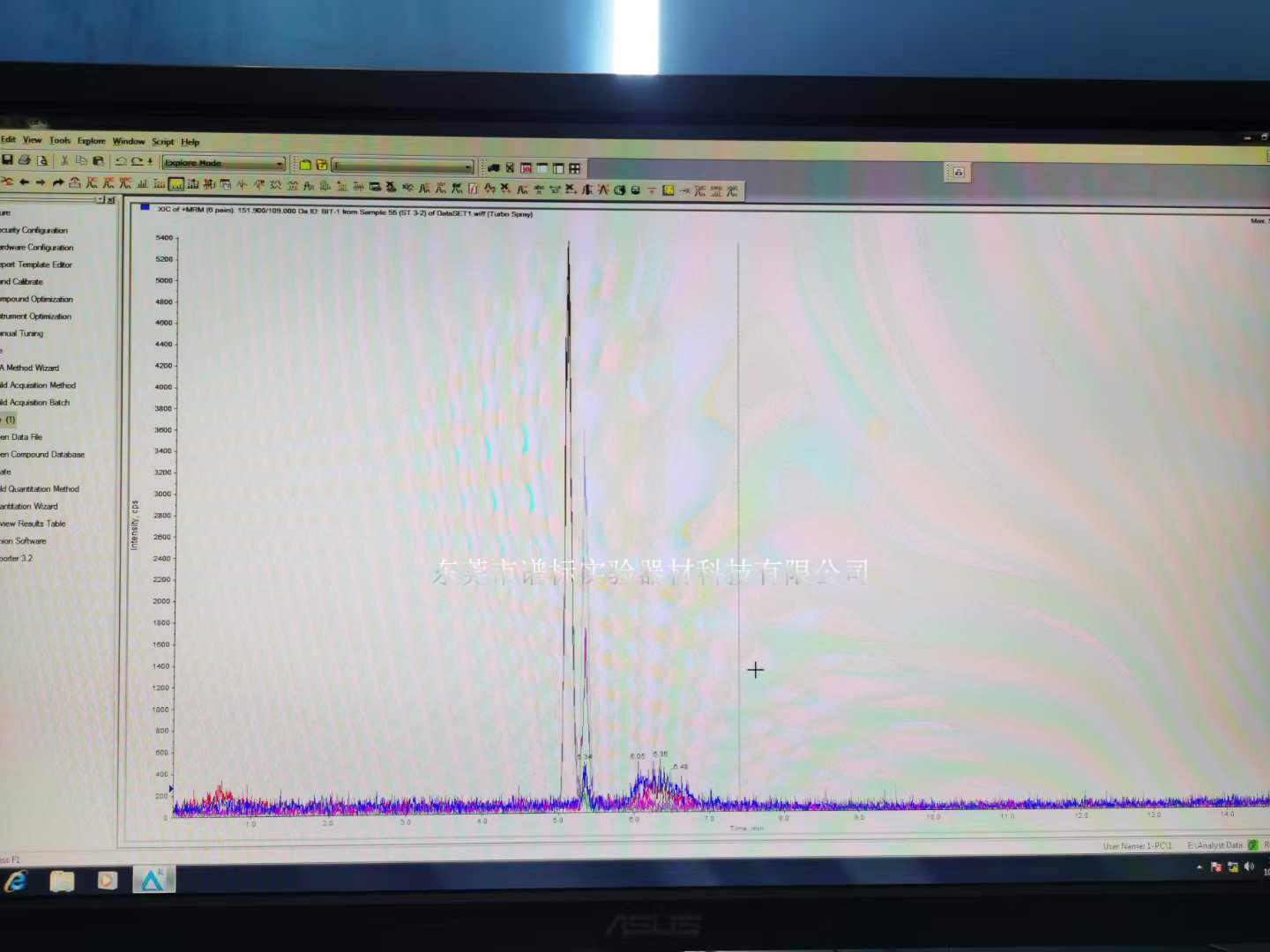1270x952 pixels.
Task: Click the scissors Cut icon
Action: (x=64, y=160)
